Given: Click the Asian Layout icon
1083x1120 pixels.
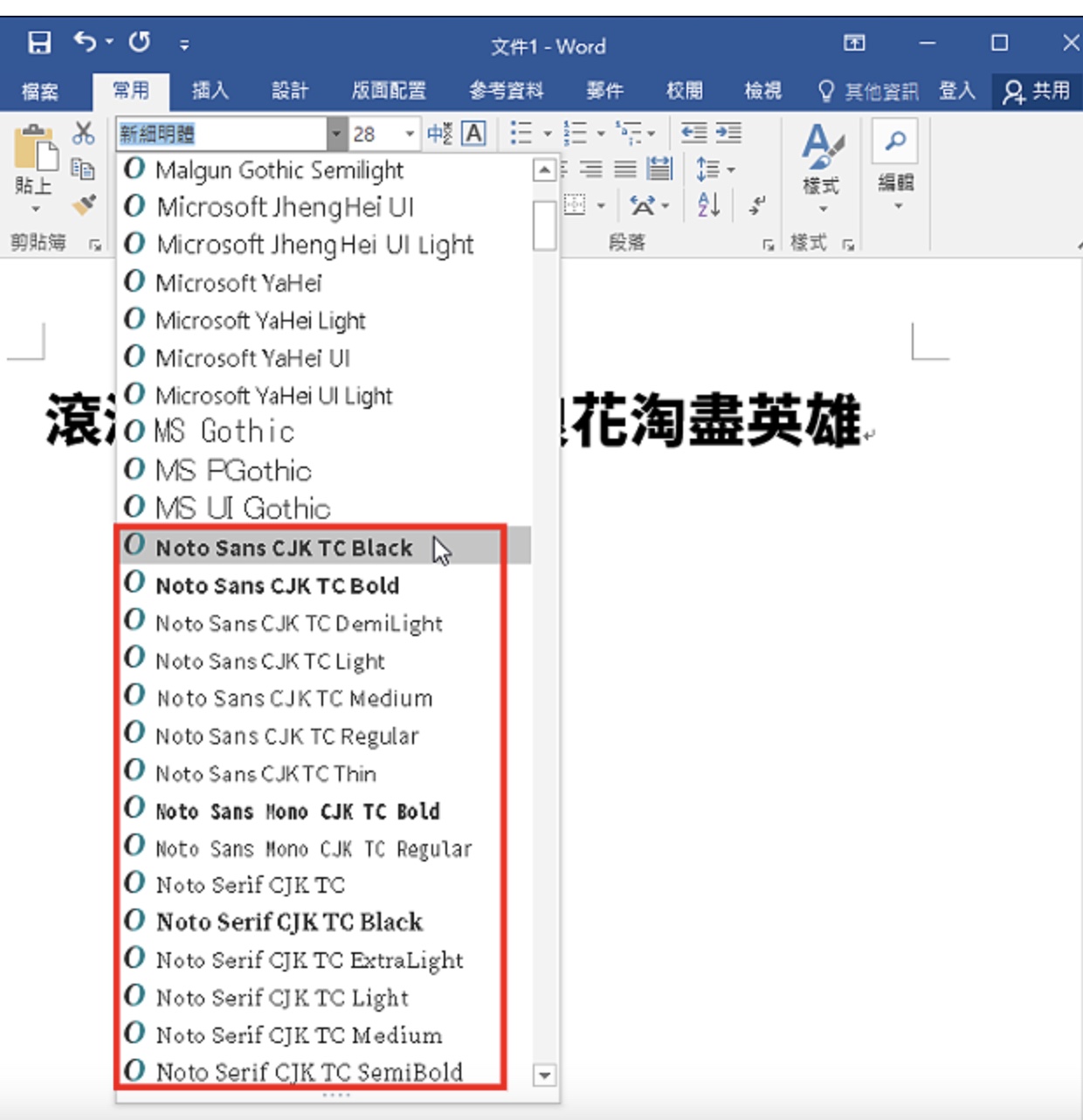Looking at the screenshot, I should pyautogui.click(x=643, y=205).
